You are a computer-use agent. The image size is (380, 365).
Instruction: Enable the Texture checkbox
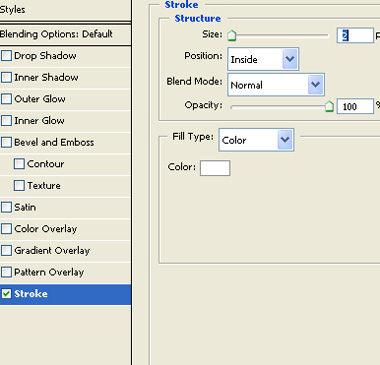pyautogui.click(x=19, y=186)
